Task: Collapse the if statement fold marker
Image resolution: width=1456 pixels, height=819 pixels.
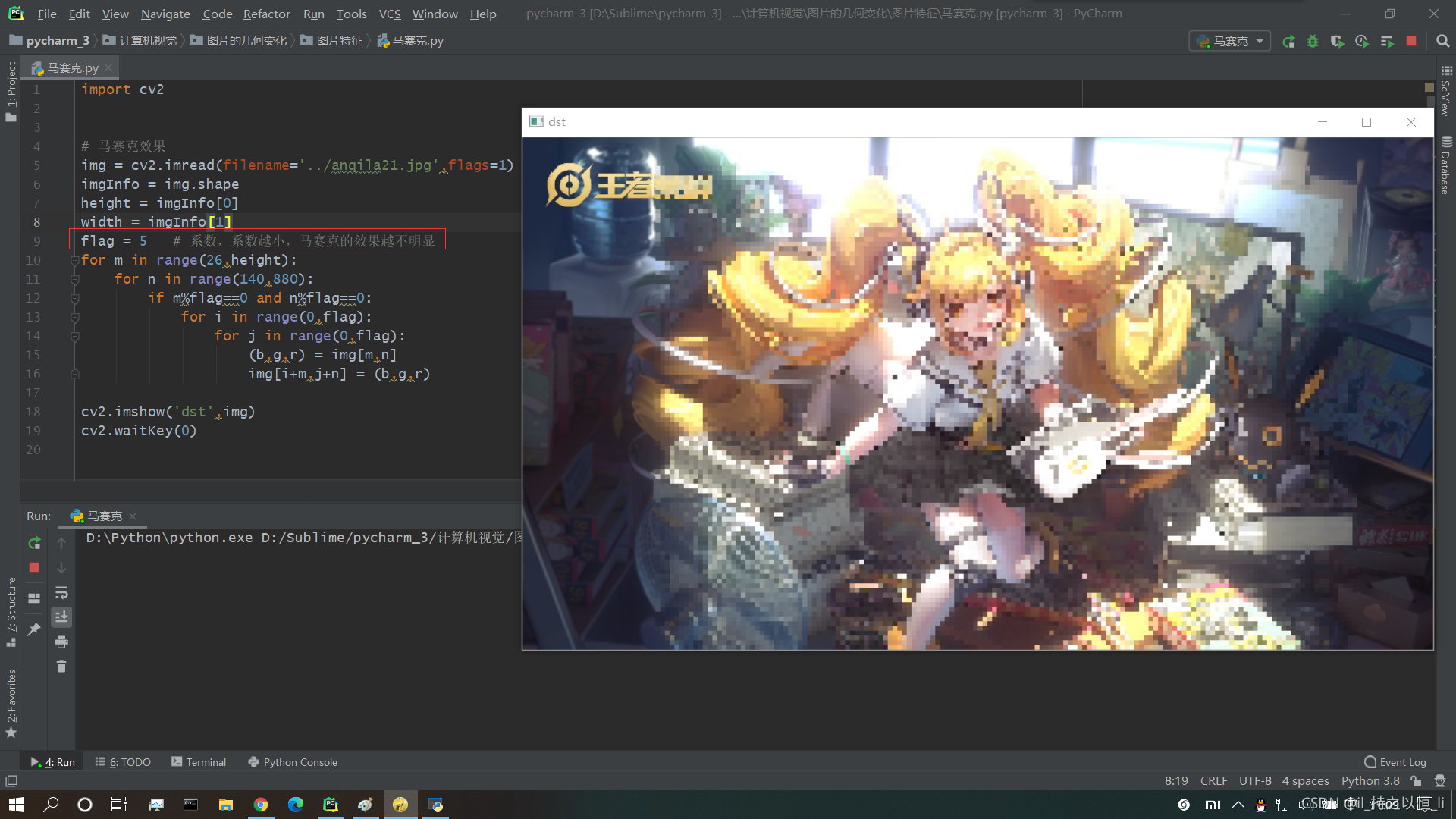Action: 75,298
